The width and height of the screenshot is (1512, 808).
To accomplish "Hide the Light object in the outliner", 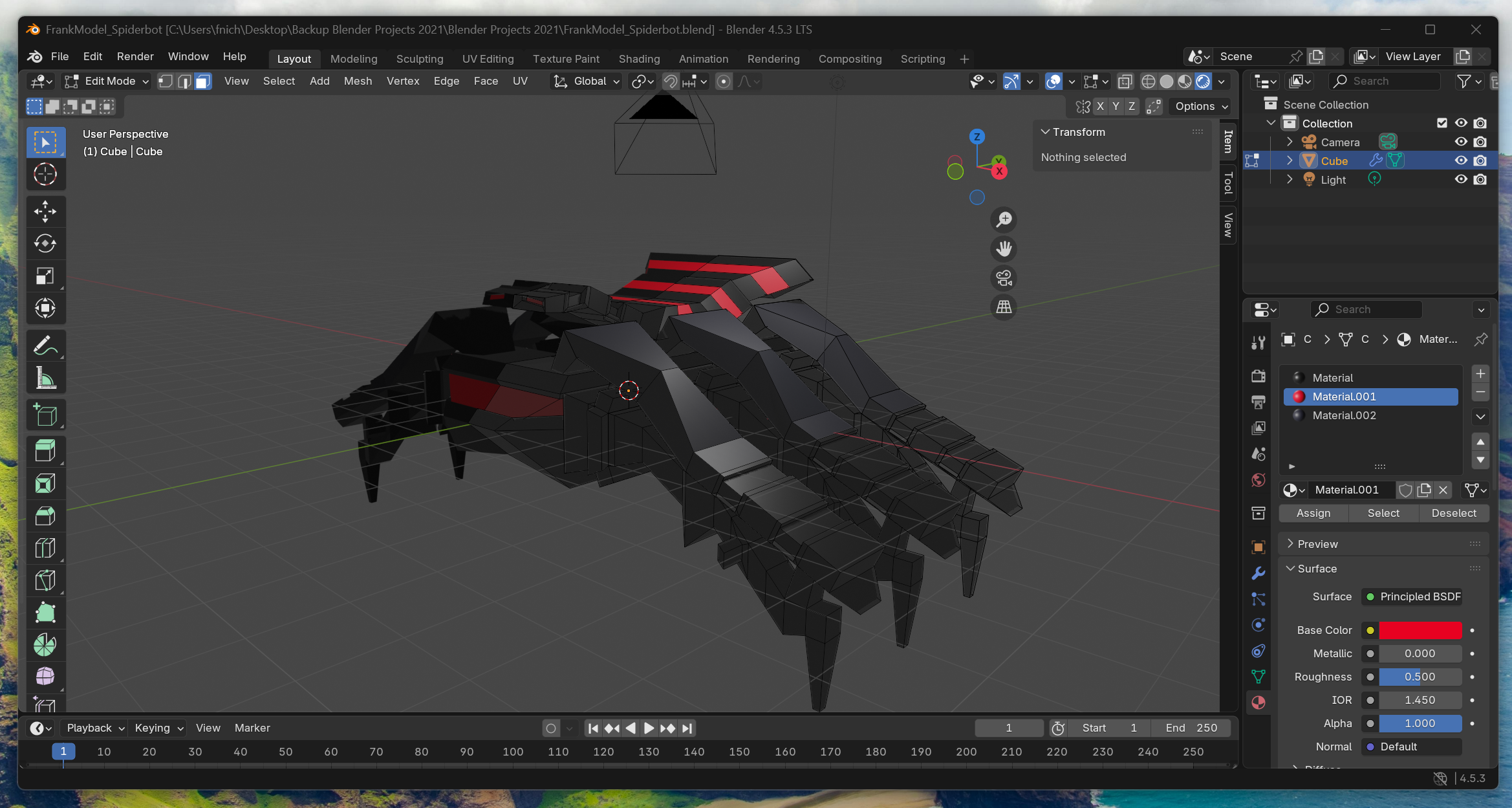I will pos(1461,179).
